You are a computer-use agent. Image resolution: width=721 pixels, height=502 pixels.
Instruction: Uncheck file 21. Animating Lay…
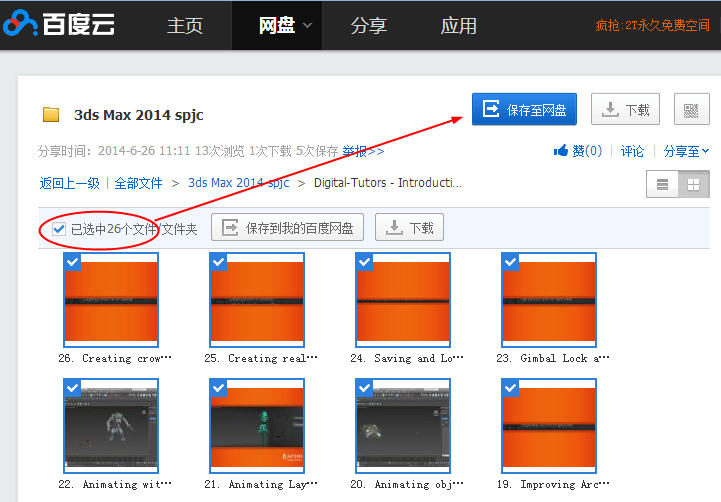(x=218, y=388)
